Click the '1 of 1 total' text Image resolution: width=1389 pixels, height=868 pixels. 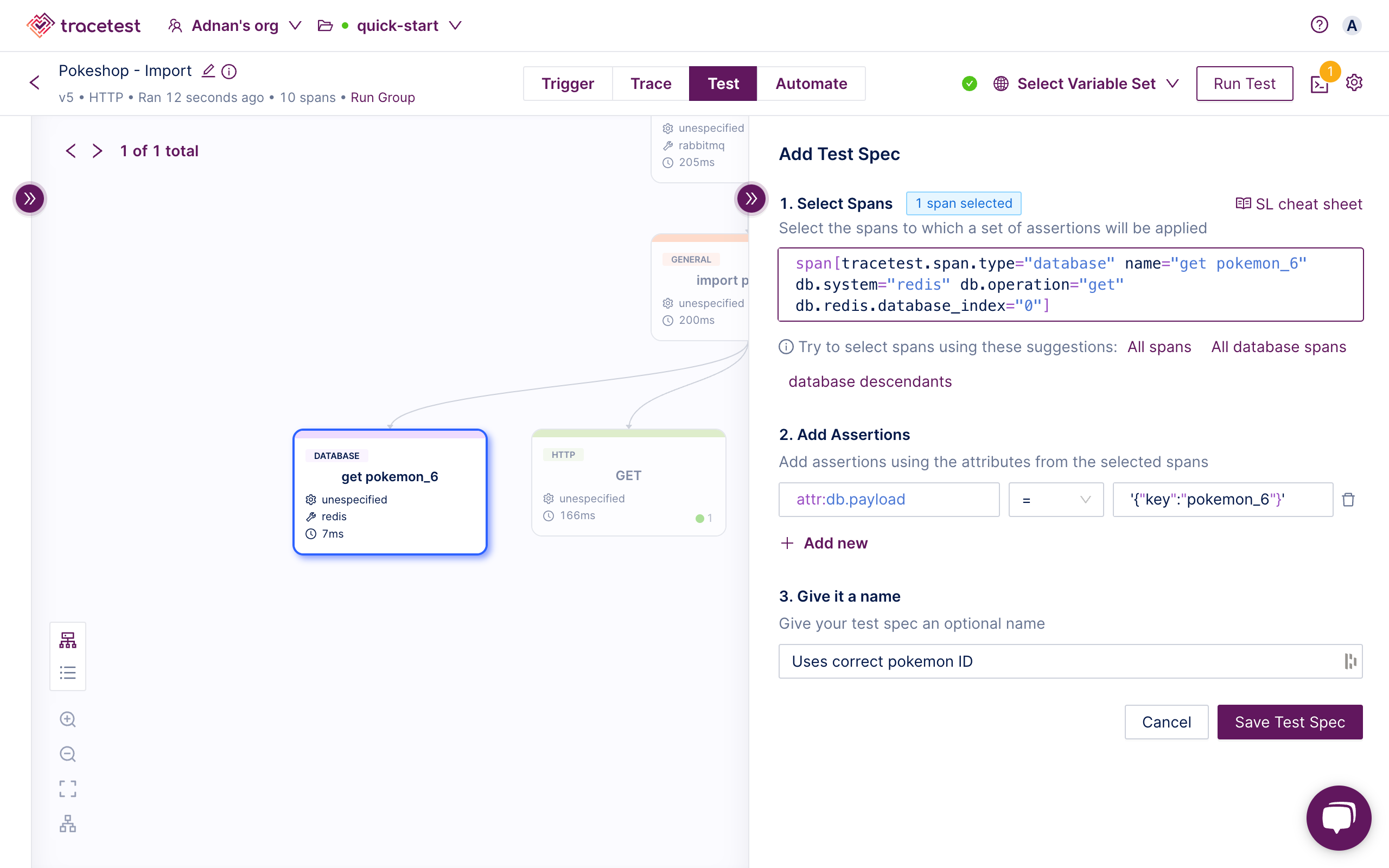coord(159,151)
